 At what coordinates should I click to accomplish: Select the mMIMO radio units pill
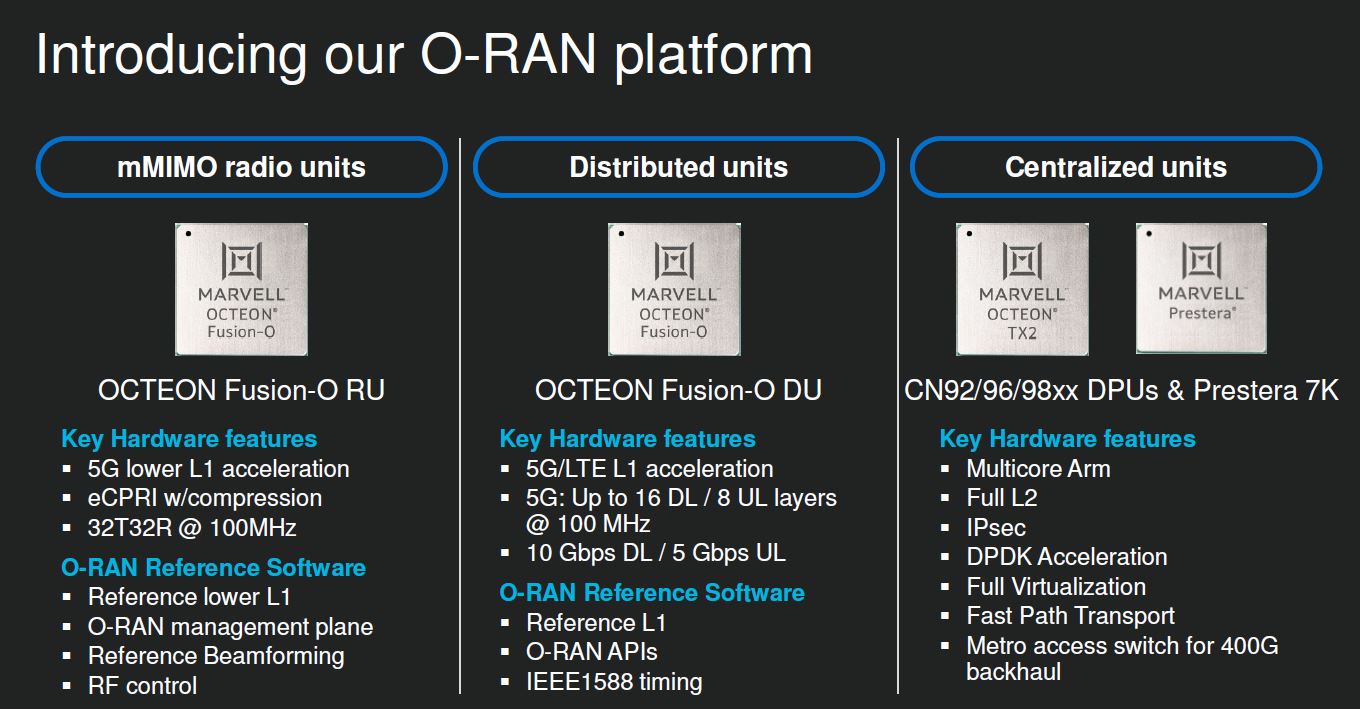click(241, 167)
